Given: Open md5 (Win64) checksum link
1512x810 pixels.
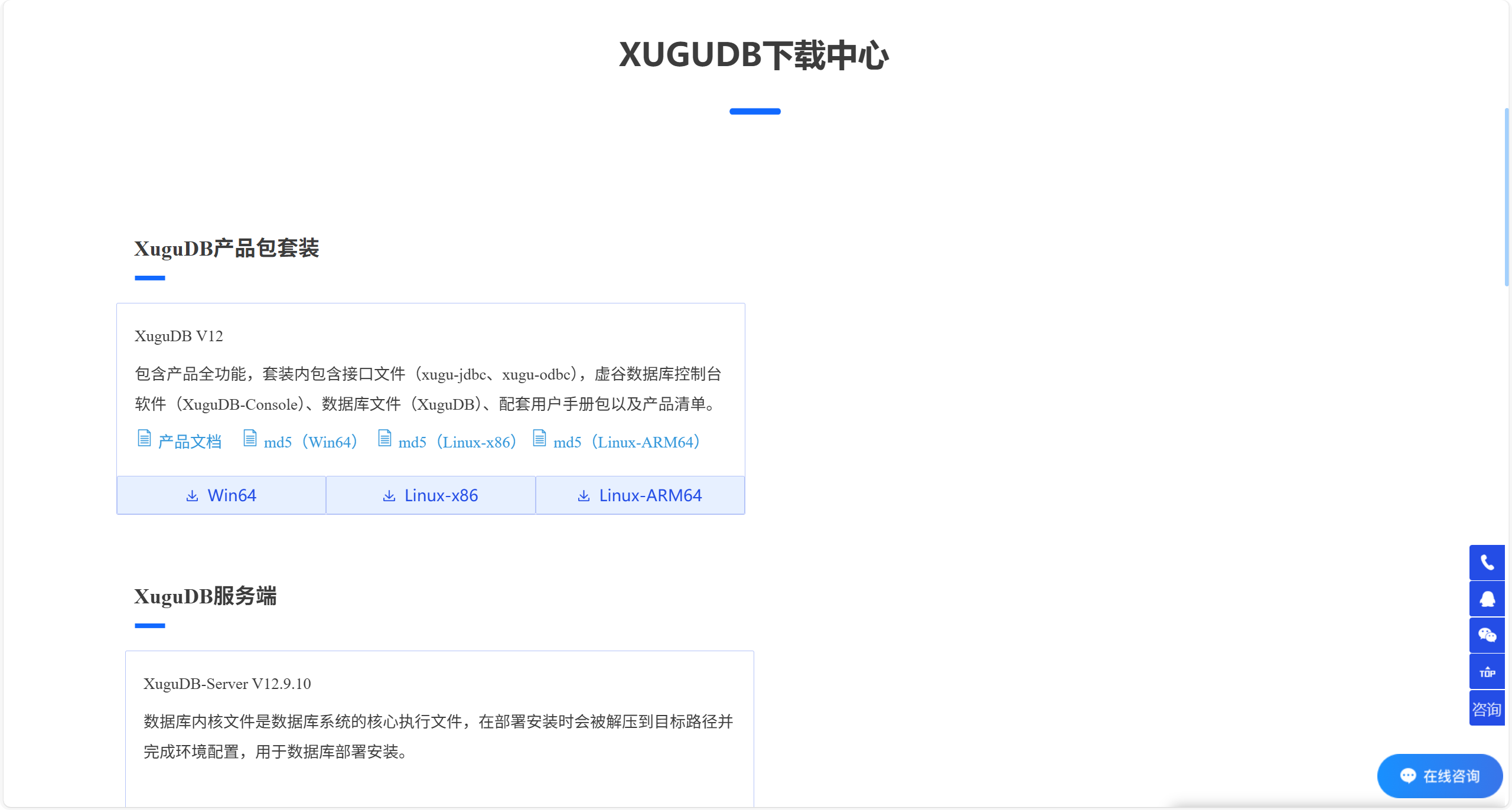Looking at the screenshot, I should tap(311, 442).
